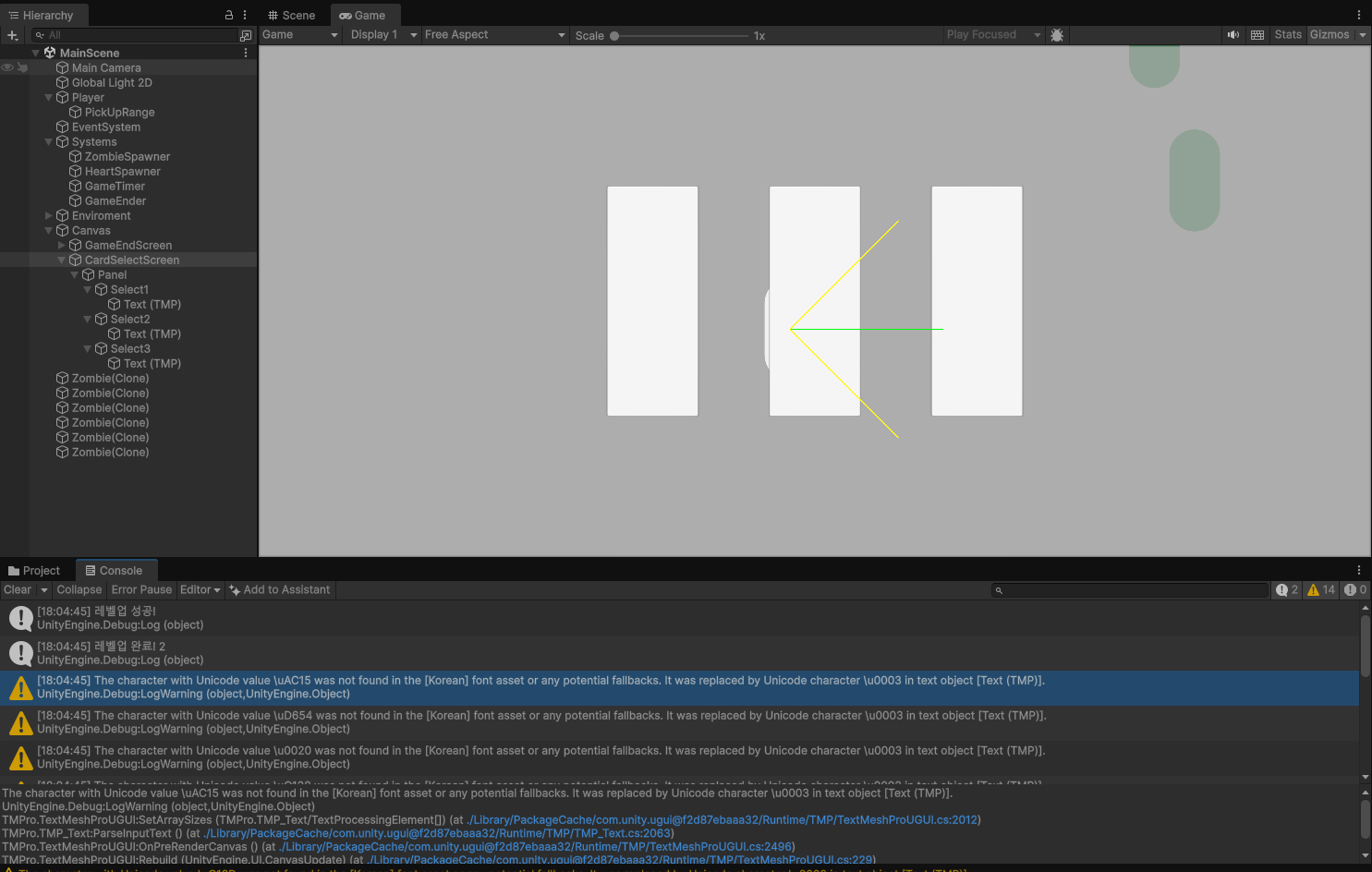Image resolution: width=1372 pixels, height=872 pixels.
Task: Open the Game view mode dropdown
Action: (300, 35)
